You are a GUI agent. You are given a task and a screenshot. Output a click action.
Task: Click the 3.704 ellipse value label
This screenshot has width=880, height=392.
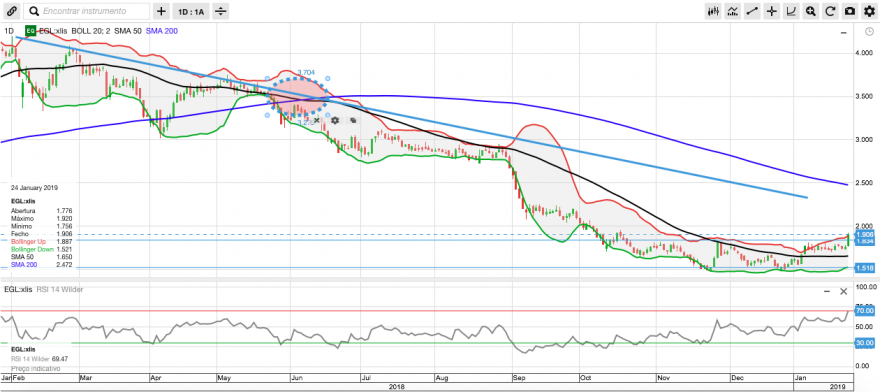[x=306, y=72]
